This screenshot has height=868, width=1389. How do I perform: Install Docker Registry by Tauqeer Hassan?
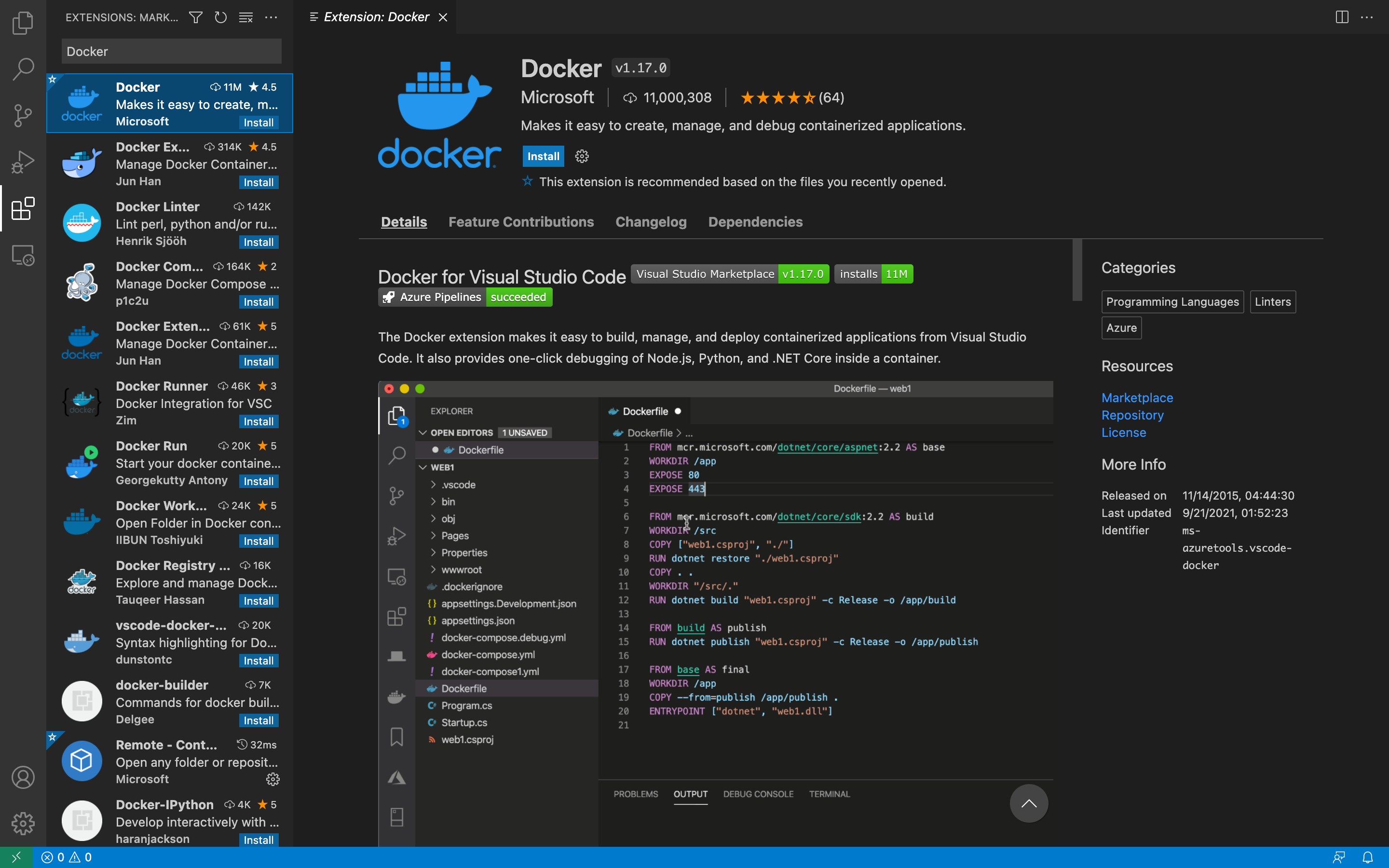(259, 600)
